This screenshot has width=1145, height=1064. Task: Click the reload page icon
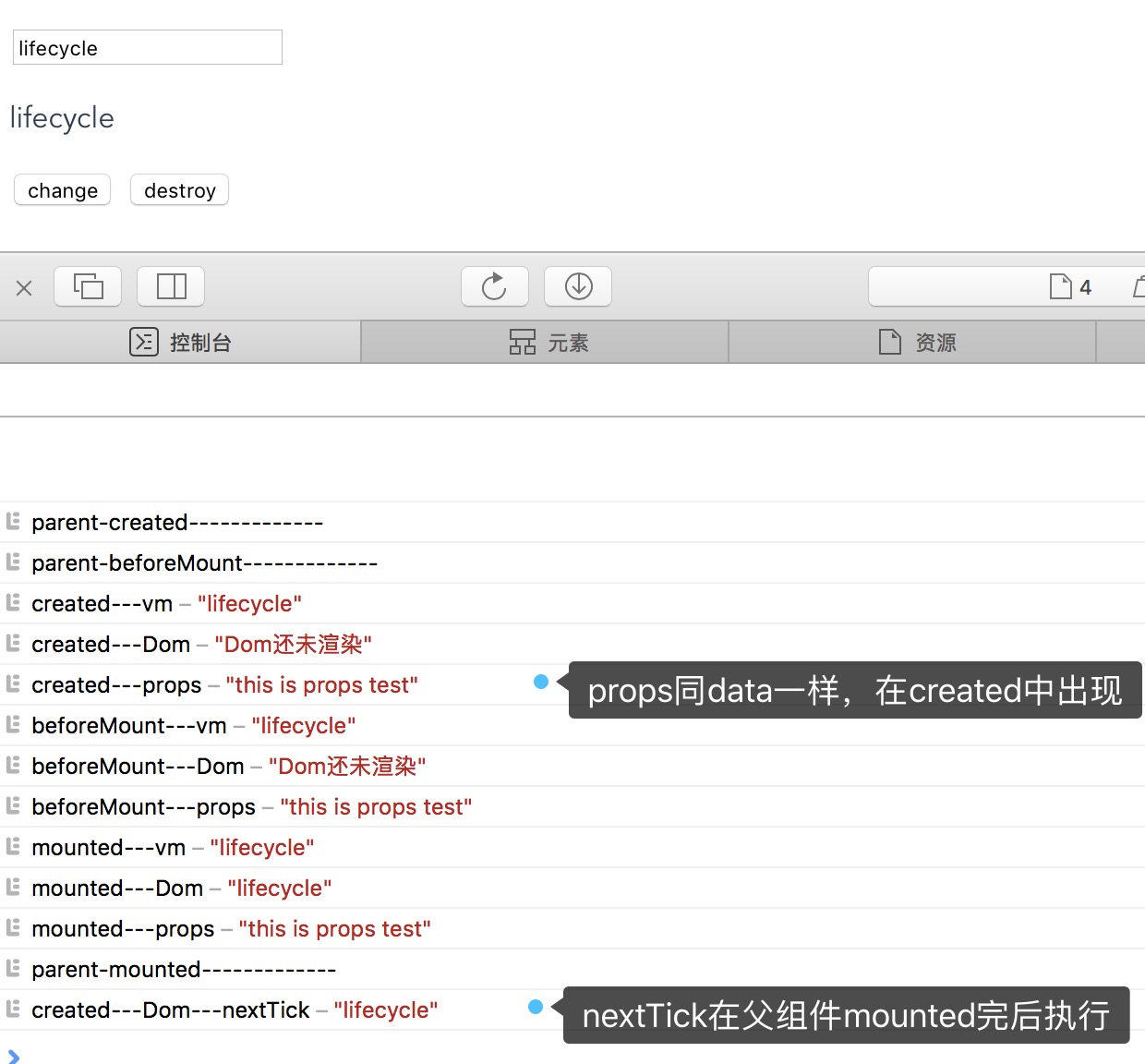click(495, 286)
